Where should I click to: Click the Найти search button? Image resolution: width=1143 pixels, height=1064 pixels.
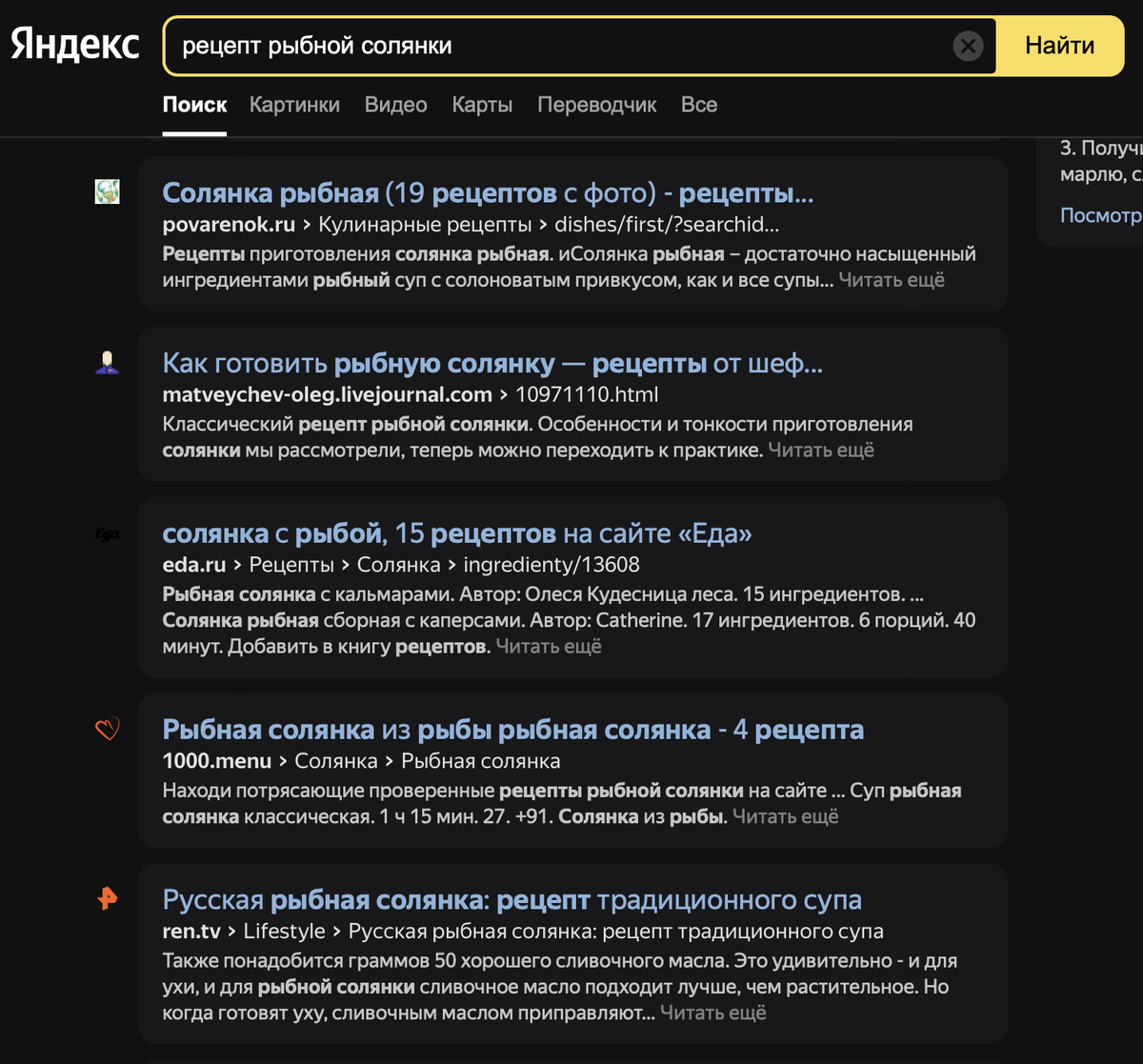[1060, 45]
